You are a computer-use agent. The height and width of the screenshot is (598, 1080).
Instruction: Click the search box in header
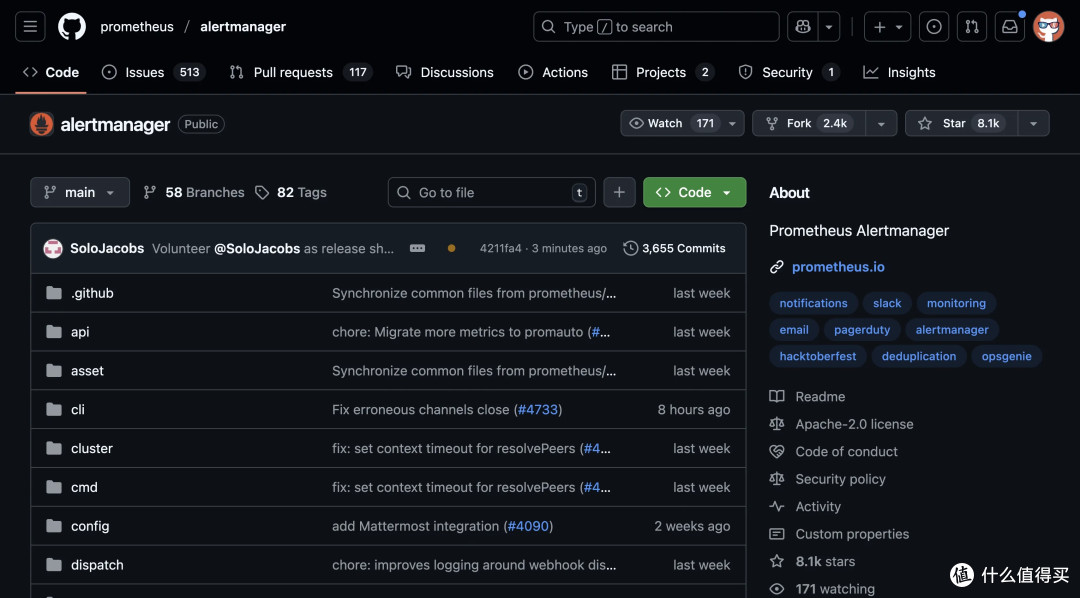656,27
